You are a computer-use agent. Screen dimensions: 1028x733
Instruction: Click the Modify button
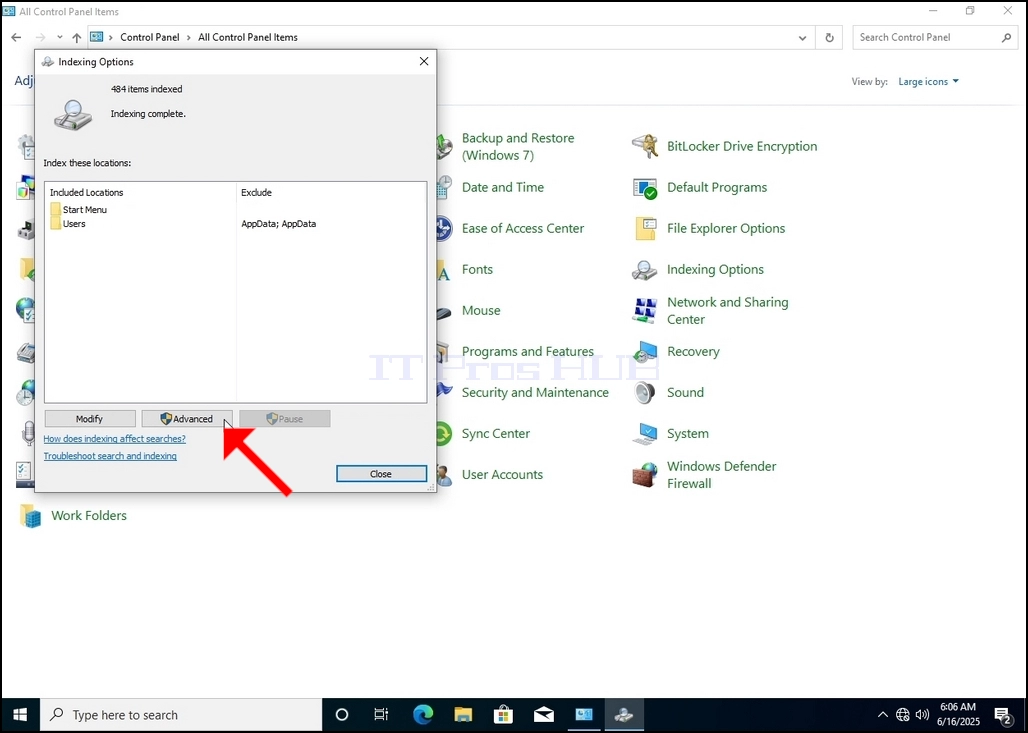pyautogui.click(x=90, y=419)
